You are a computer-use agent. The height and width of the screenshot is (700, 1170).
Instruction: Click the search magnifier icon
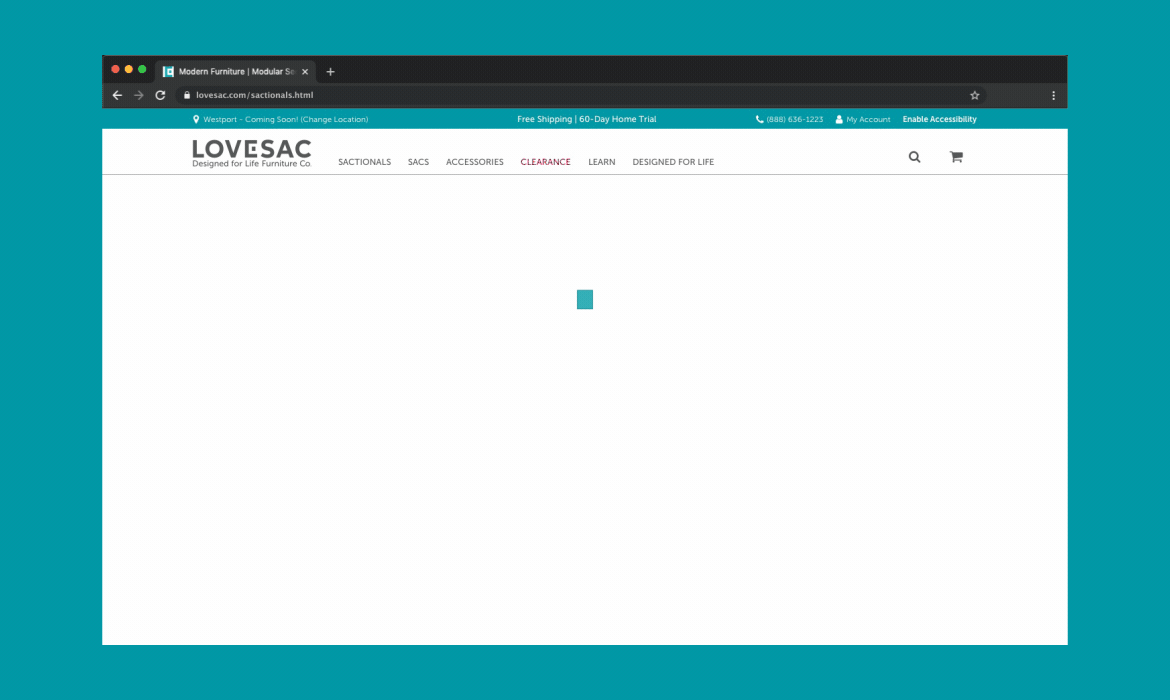(x=914, y=157)
